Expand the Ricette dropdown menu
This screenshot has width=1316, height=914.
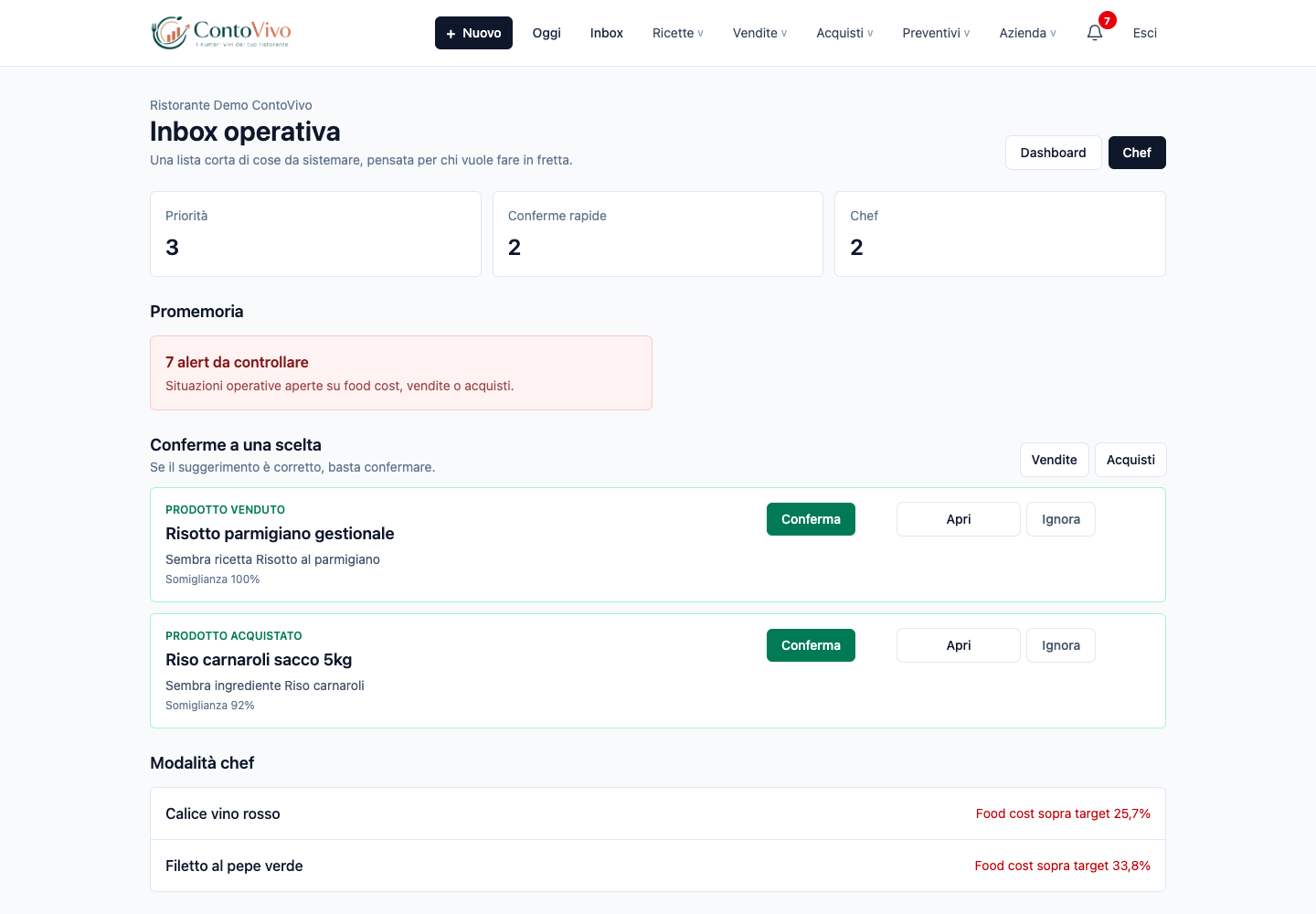[678, 33]
